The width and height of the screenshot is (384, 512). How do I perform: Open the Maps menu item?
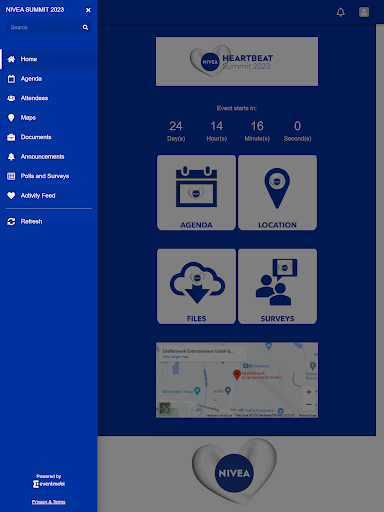click(49, 118)
